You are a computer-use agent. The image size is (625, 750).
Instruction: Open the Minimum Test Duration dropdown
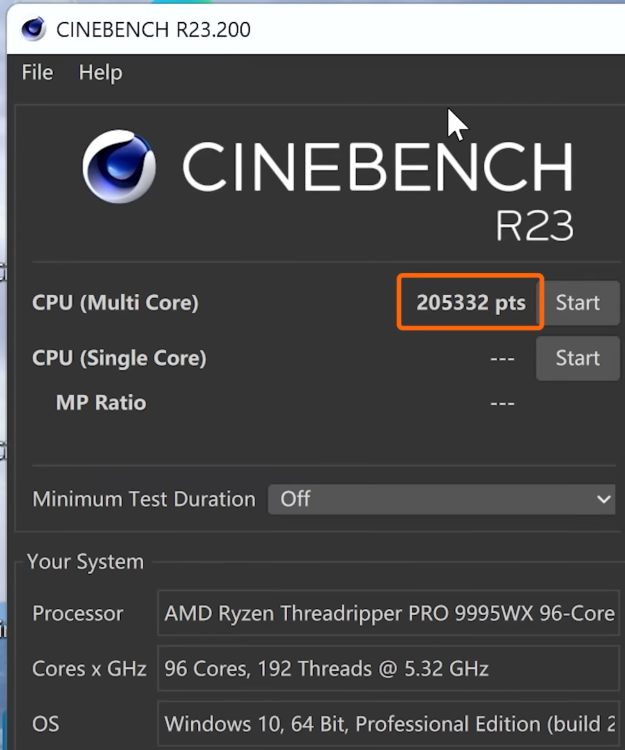pos(440,499)
